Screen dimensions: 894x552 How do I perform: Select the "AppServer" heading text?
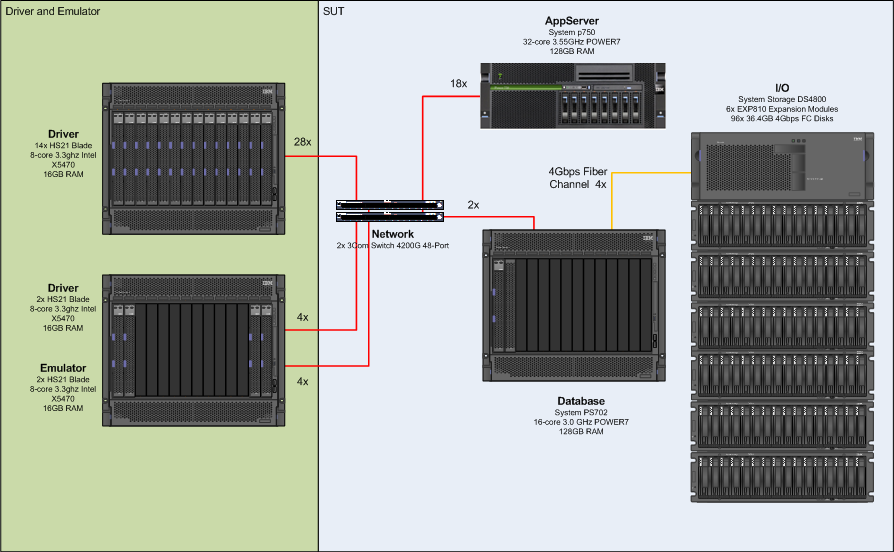[572, 20]
